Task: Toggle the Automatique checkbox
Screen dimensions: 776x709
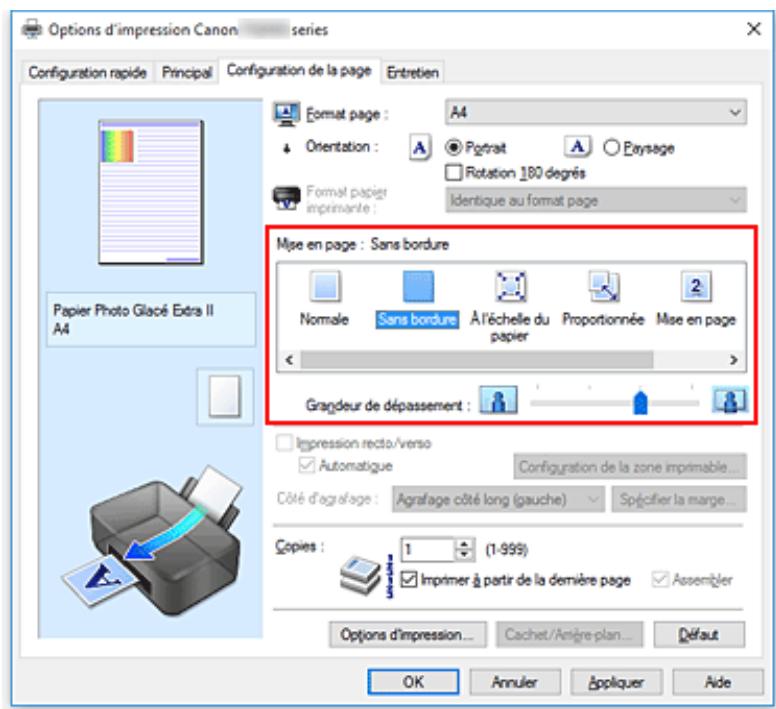Action: pyautogui.click(x=307, y=465)
